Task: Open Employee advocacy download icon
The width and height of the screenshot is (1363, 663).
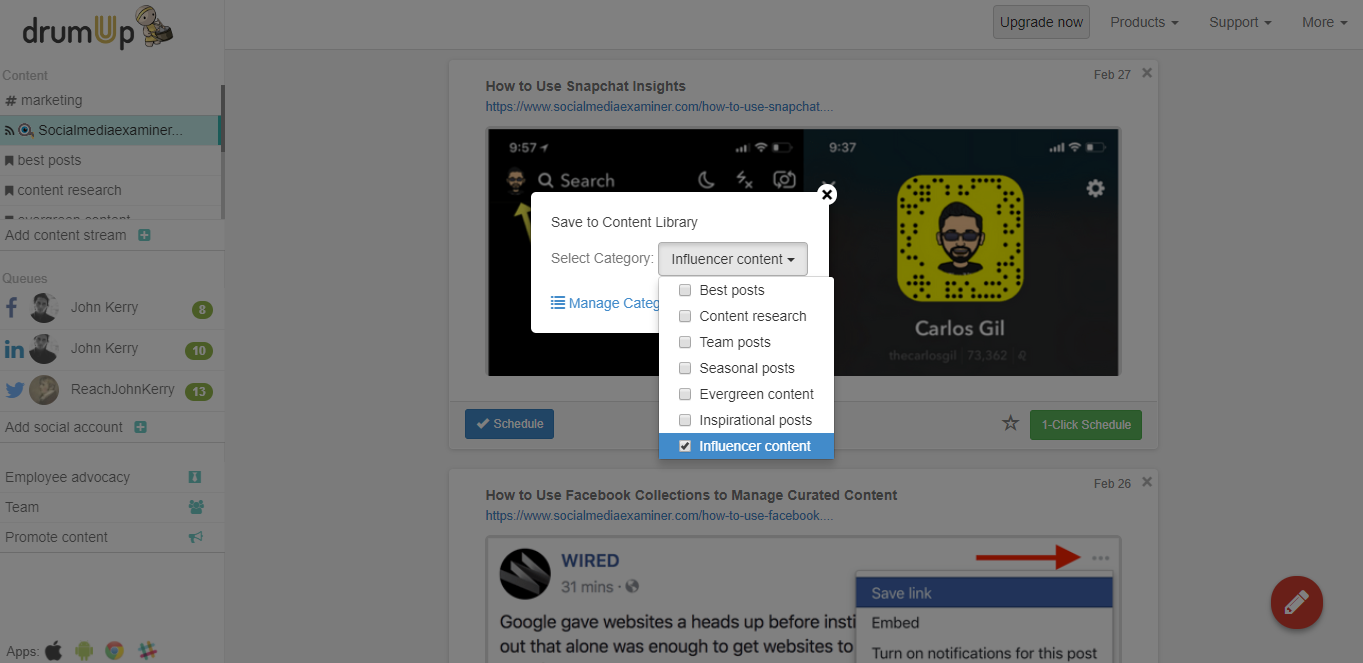Action: [195, 477]
